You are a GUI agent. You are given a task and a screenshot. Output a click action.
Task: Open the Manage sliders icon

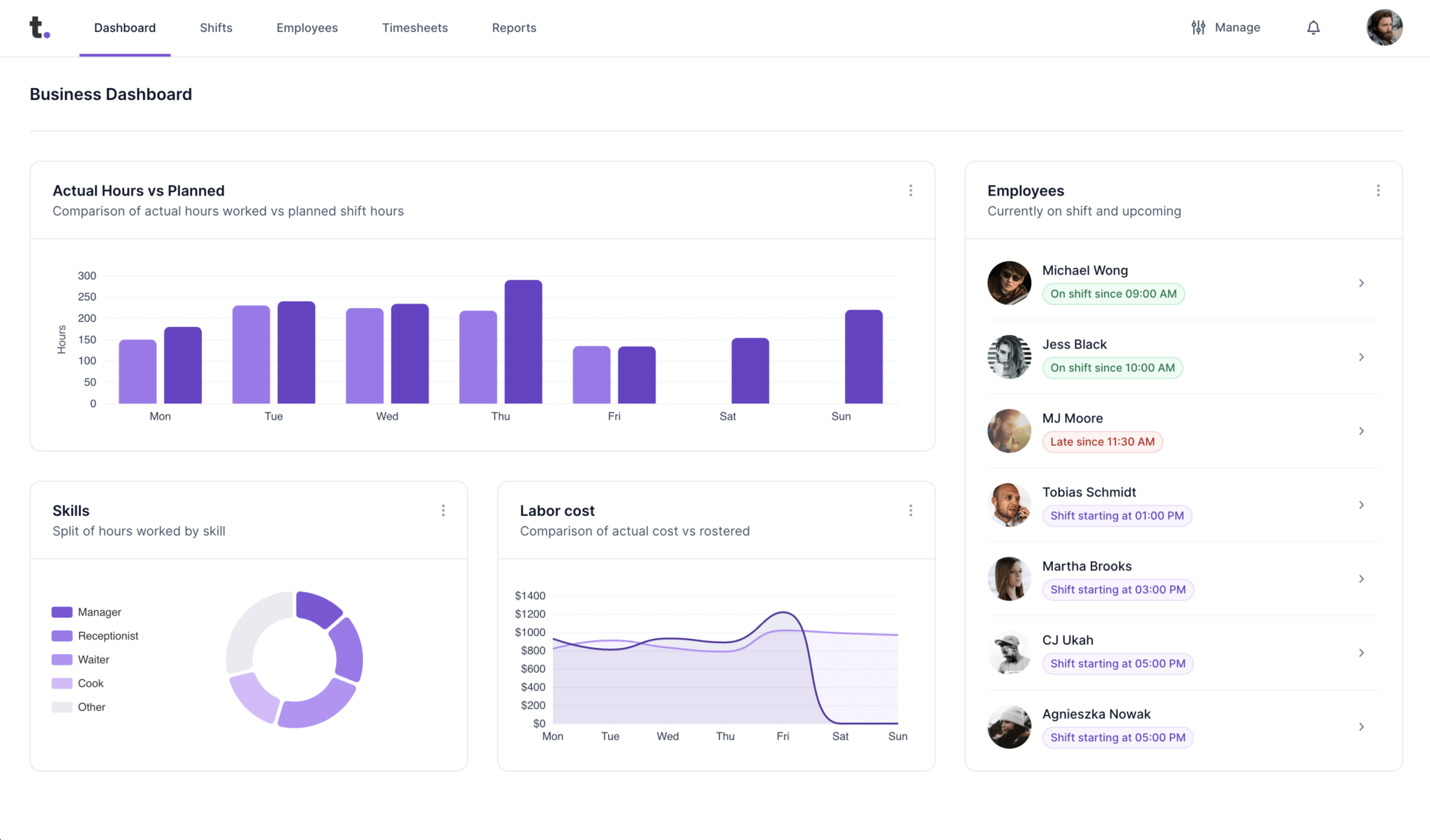1198,28
